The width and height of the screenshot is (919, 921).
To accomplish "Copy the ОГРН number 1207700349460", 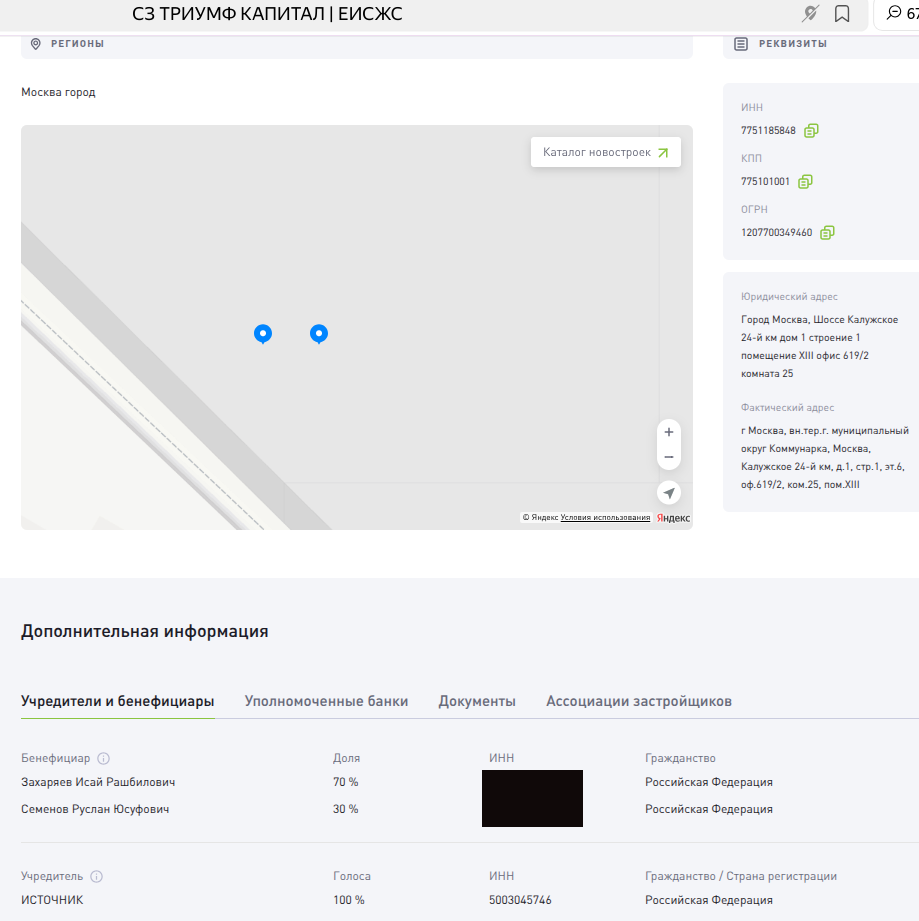I will coord(827,233).
